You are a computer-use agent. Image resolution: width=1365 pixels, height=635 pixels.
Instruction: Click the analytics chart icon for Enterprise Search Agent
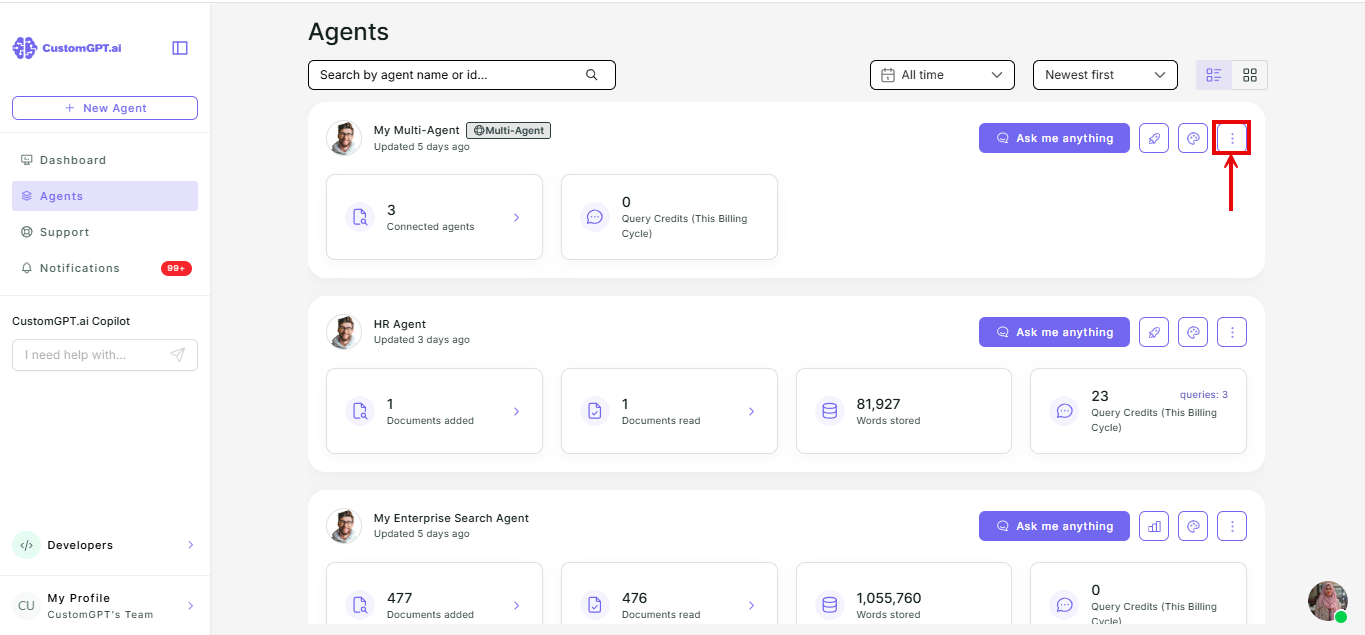1154,526
